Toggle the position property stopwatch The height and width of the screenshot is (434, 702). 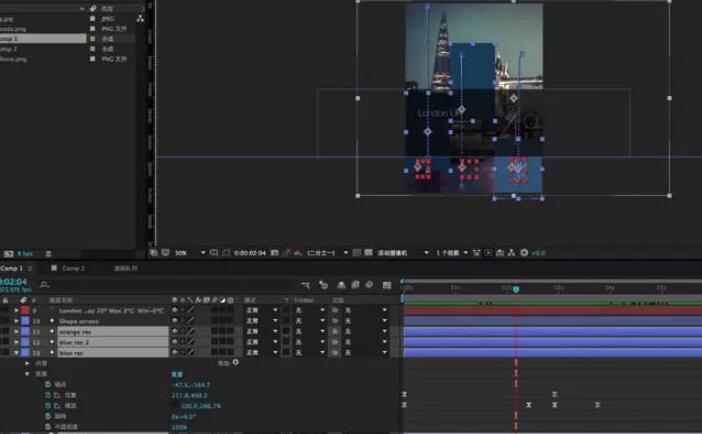[48, 395]
